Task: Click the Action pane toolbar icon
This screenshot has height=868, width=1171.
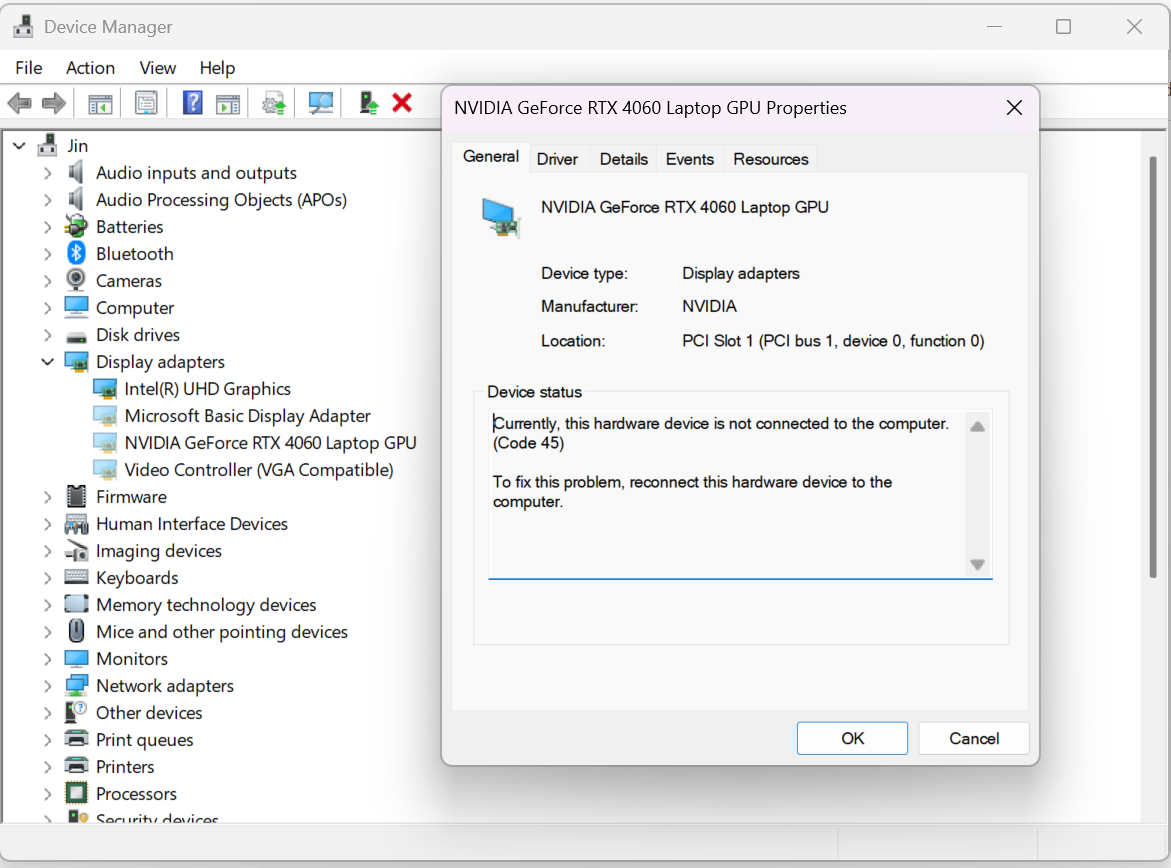Action: coord(228,103)
